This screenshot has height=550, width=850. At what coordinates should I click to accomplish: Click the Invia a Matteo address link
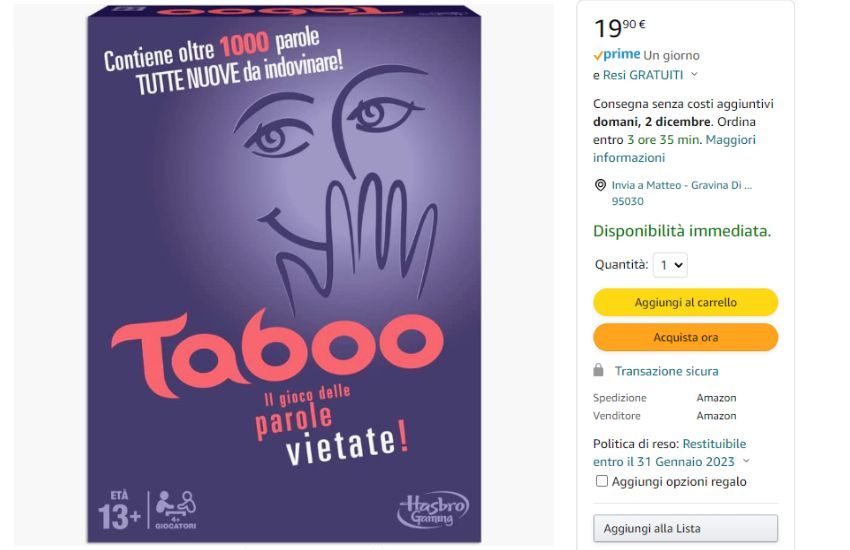[x=681, y=185]
